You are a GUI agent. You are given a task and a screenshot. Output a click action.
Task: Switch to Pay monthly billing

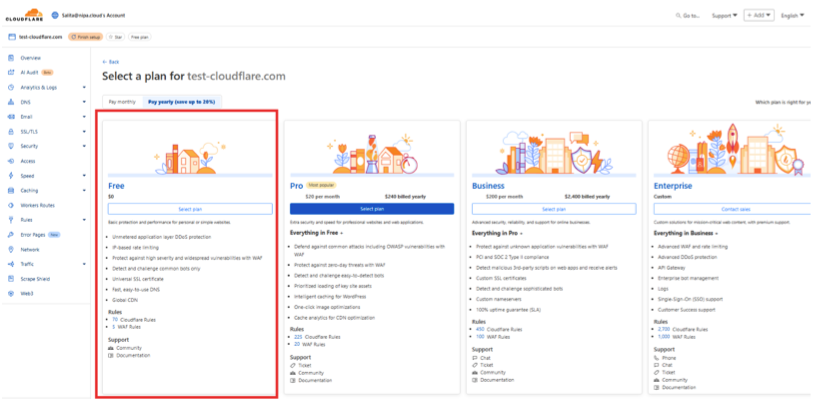122,102
